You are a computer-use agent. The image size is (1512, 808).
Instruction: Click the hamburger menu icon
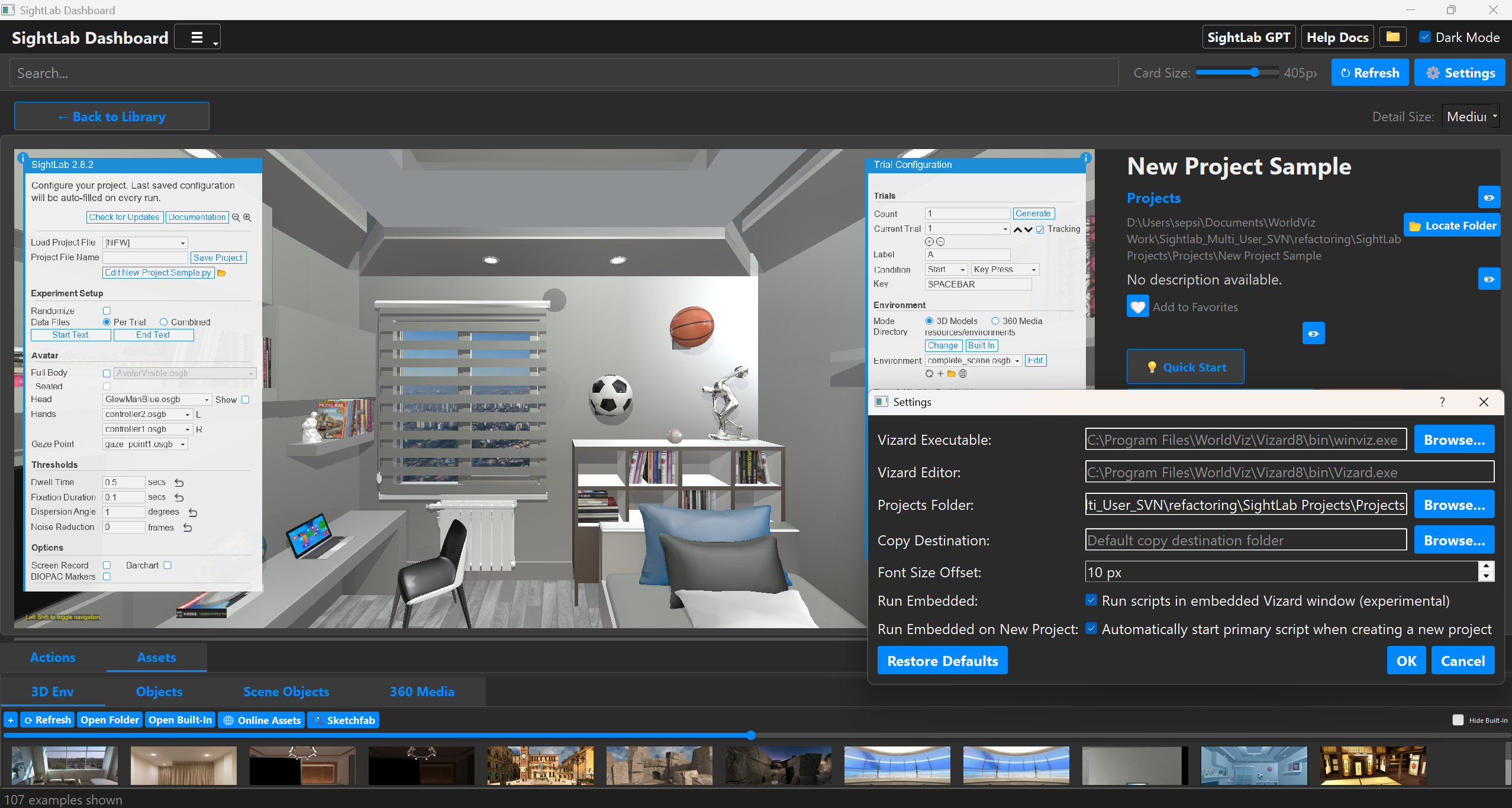(197, 37)
